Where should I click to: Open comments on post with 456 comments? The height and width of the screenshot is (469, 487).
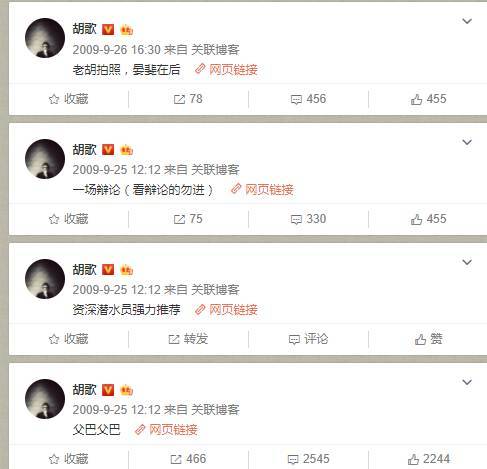(x=308, y=99)
